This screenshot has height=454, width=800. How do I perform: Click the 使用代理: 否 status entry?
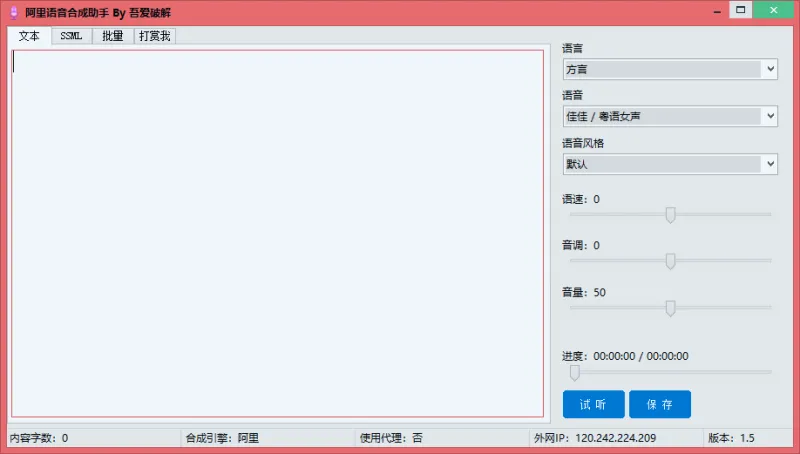tap(391, 438)
